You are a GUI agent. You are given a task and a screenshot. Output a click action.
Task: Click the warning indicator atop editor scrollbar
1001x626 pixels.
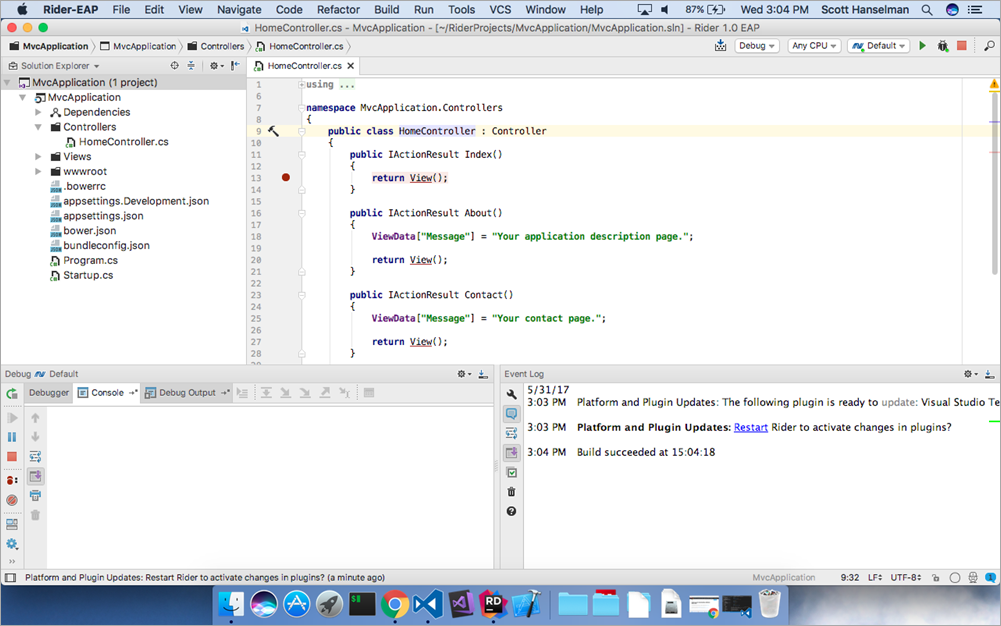point(994,84)
